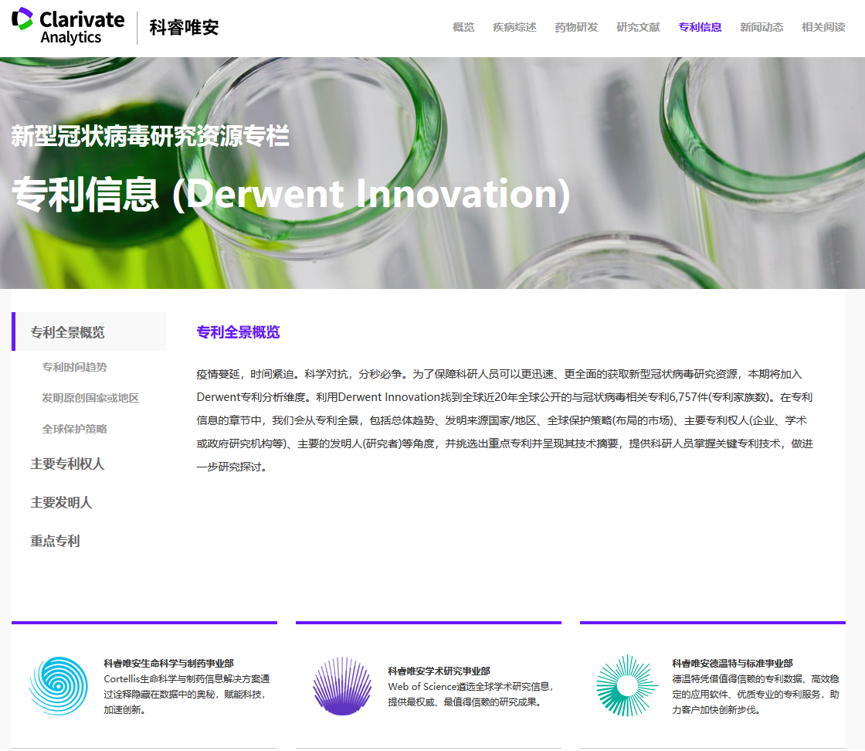Screen dimensions: 865x751
Task: Open 新闻动态 in the top navigation
Action: point(762,27)
